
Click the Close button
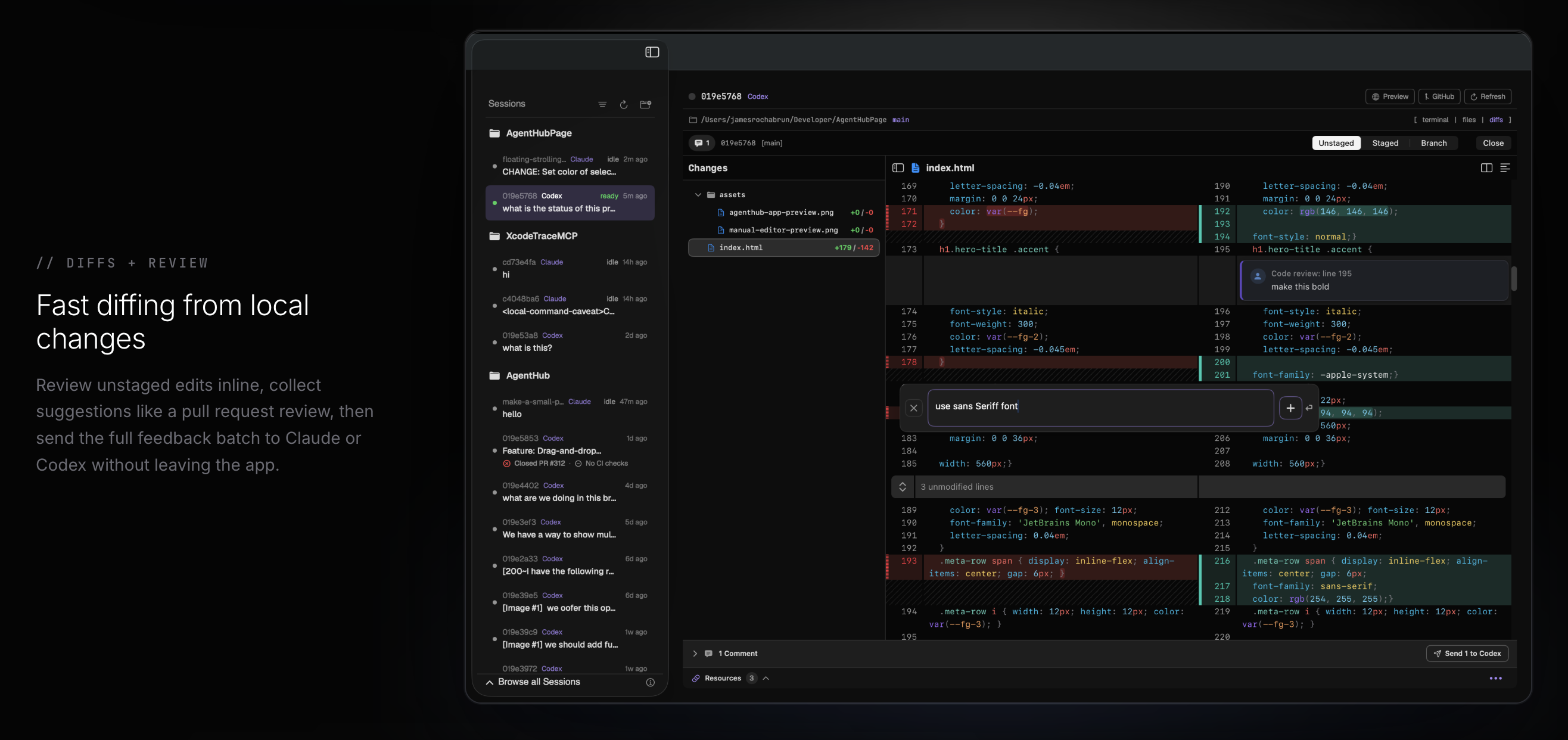(1492, 143)
